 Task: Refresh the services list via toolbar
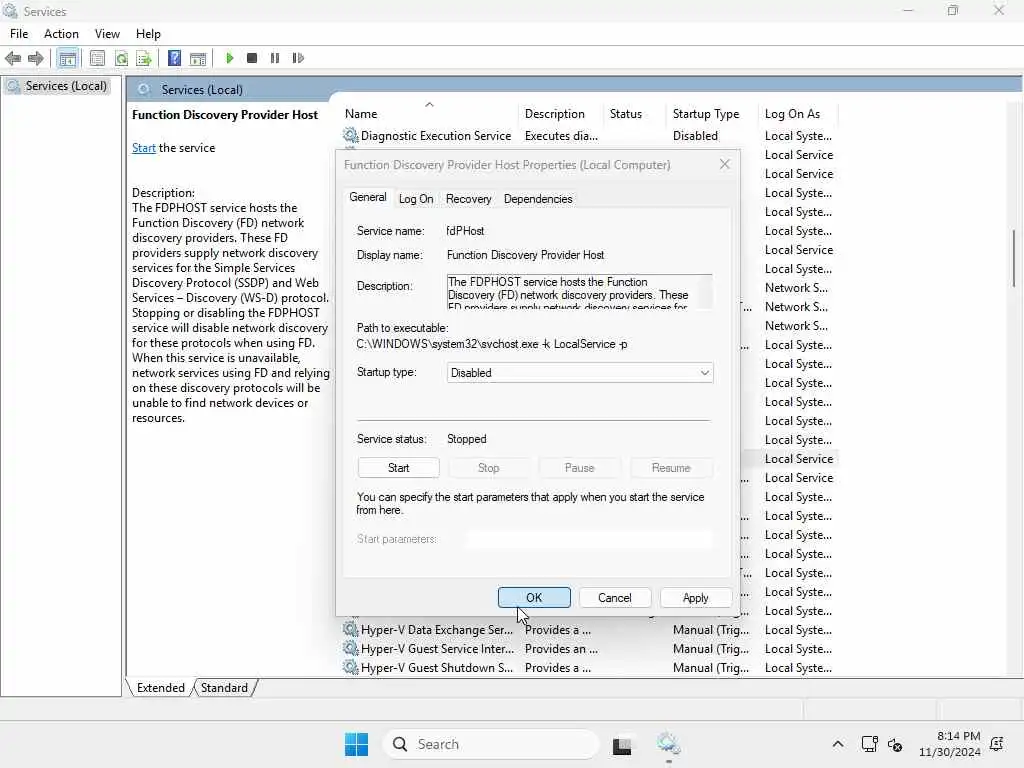121,58
